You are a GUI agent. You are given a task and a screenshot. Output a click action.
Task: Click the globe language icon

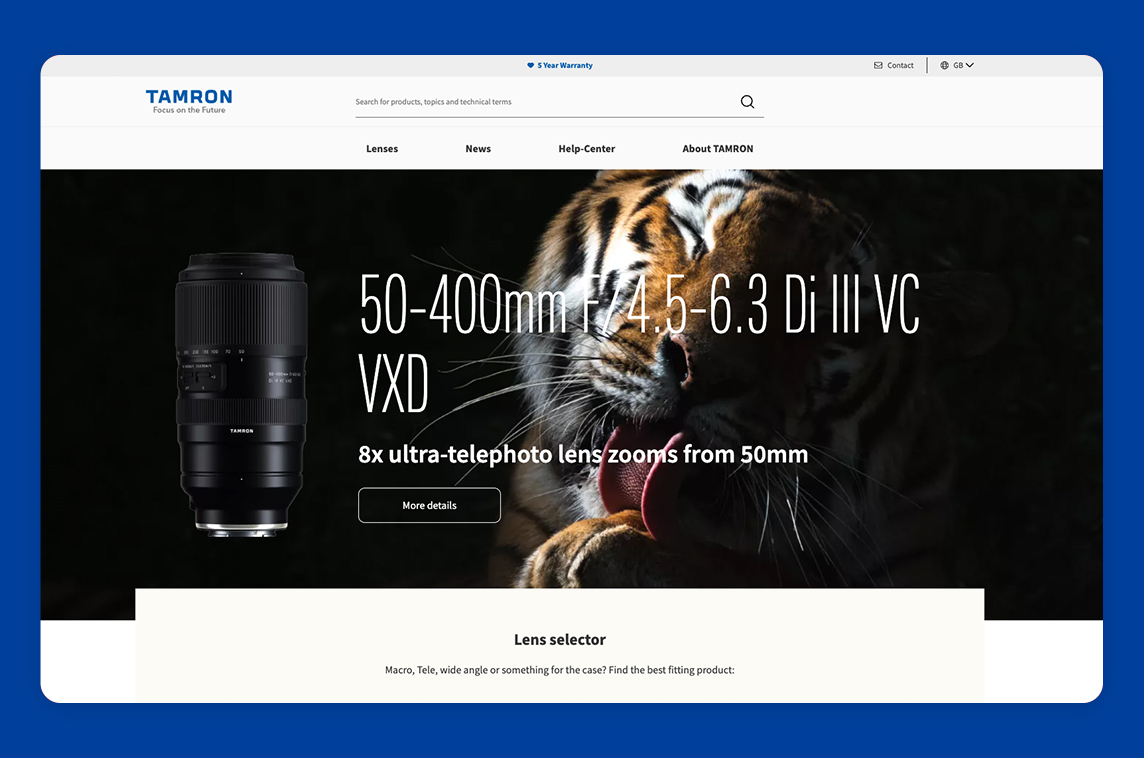[x=944, y=65]
